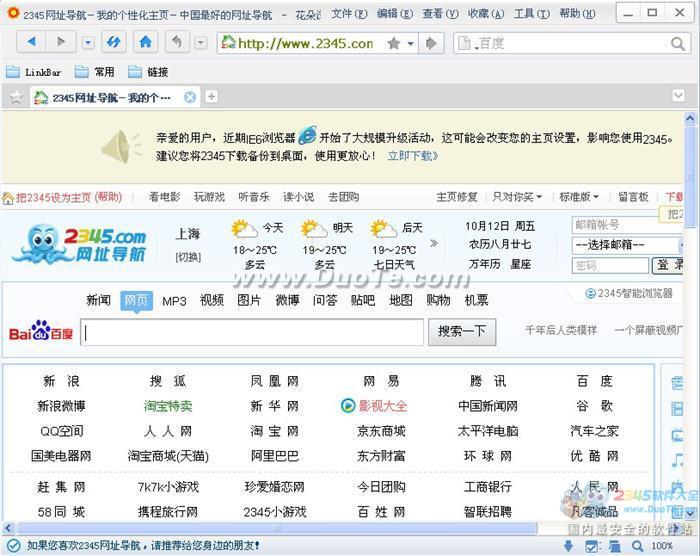
Task: Click the 留言板 link
Action: coord(633,197)
